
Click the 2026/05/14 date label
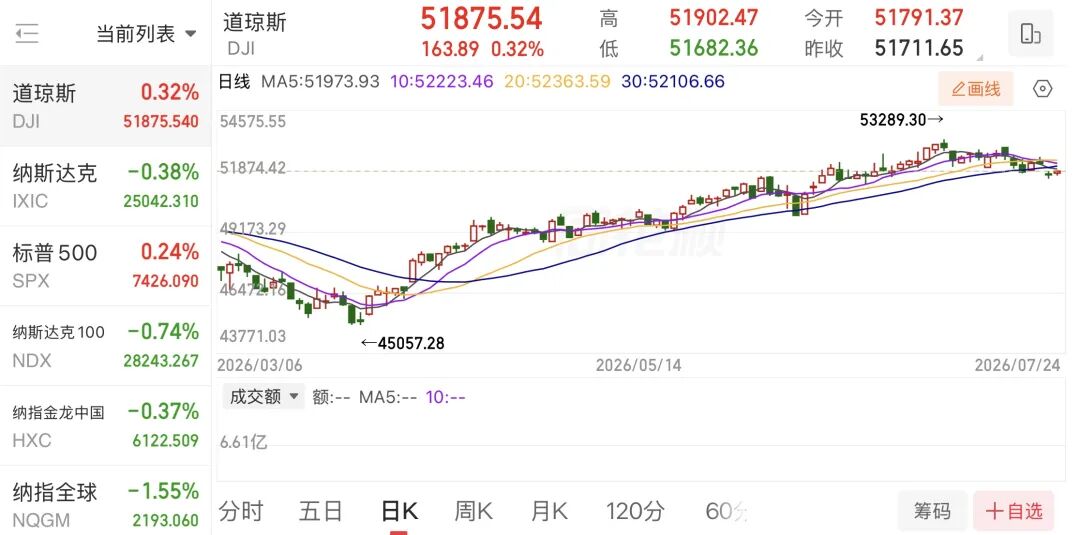click(638, 364)
